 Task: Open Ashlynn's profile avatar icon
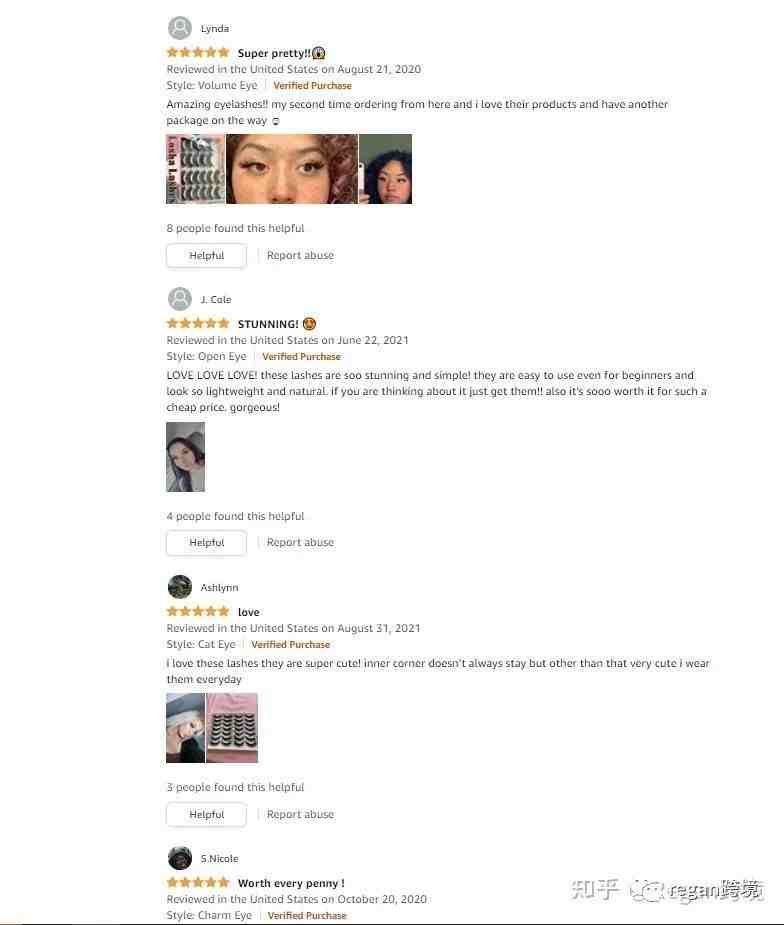coord(180,586)
